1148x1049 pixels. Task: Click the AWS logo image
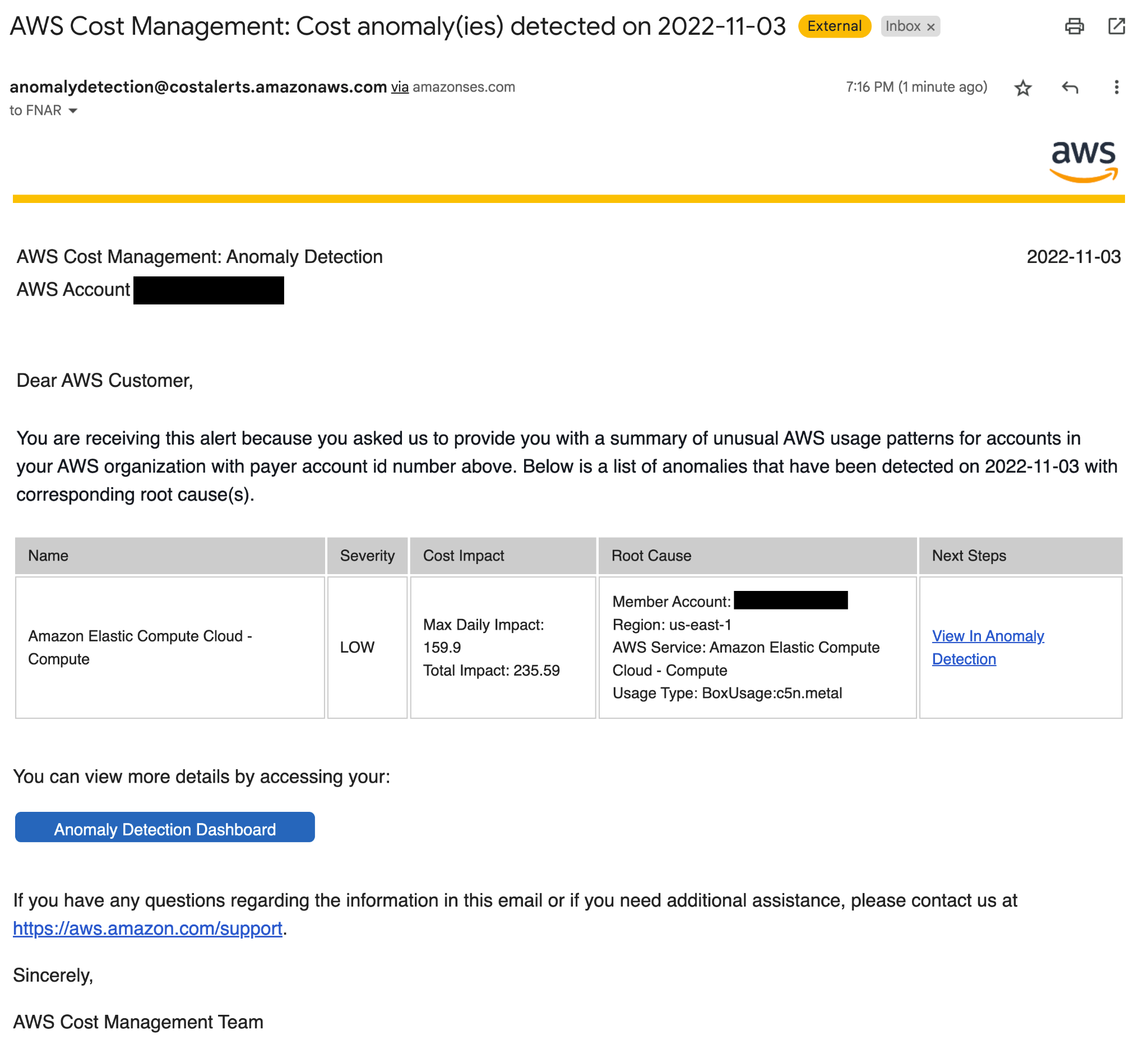[1084, 161]
